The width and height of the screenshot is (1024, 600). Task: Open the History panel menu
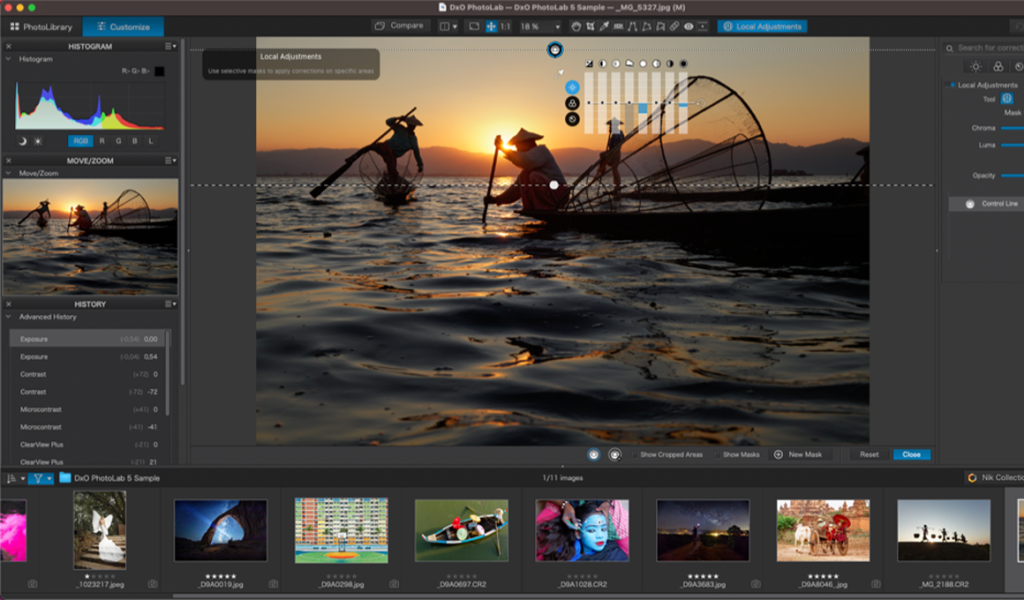[170, 304]
